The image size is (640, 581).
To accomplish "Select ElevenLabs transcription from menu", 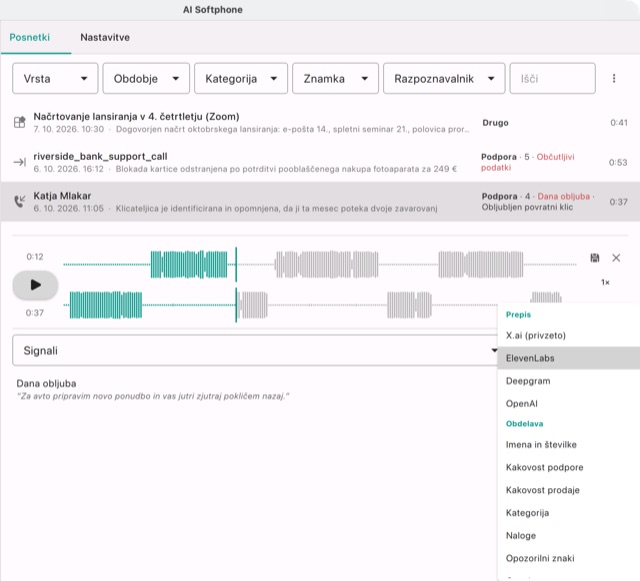I will pyautogui.click(x=569, y=358).
